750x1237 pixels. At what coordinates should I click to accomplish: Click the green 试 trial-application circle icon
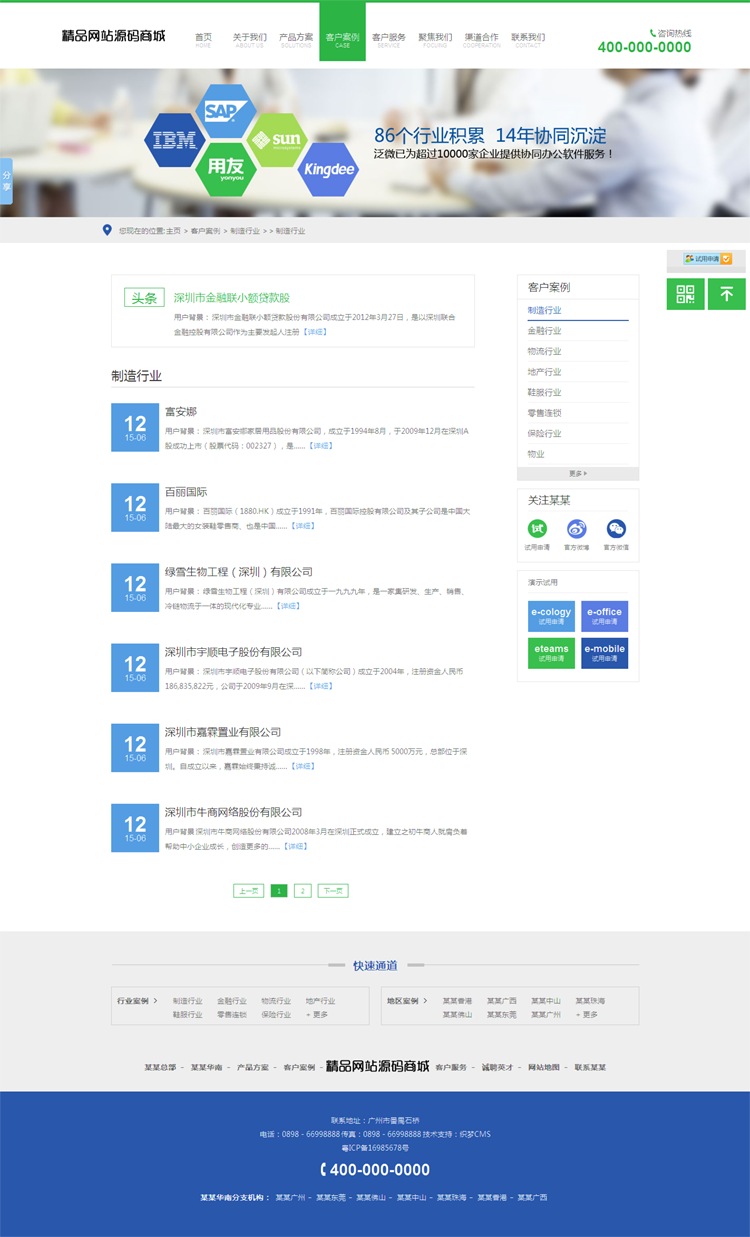(537, 529)
